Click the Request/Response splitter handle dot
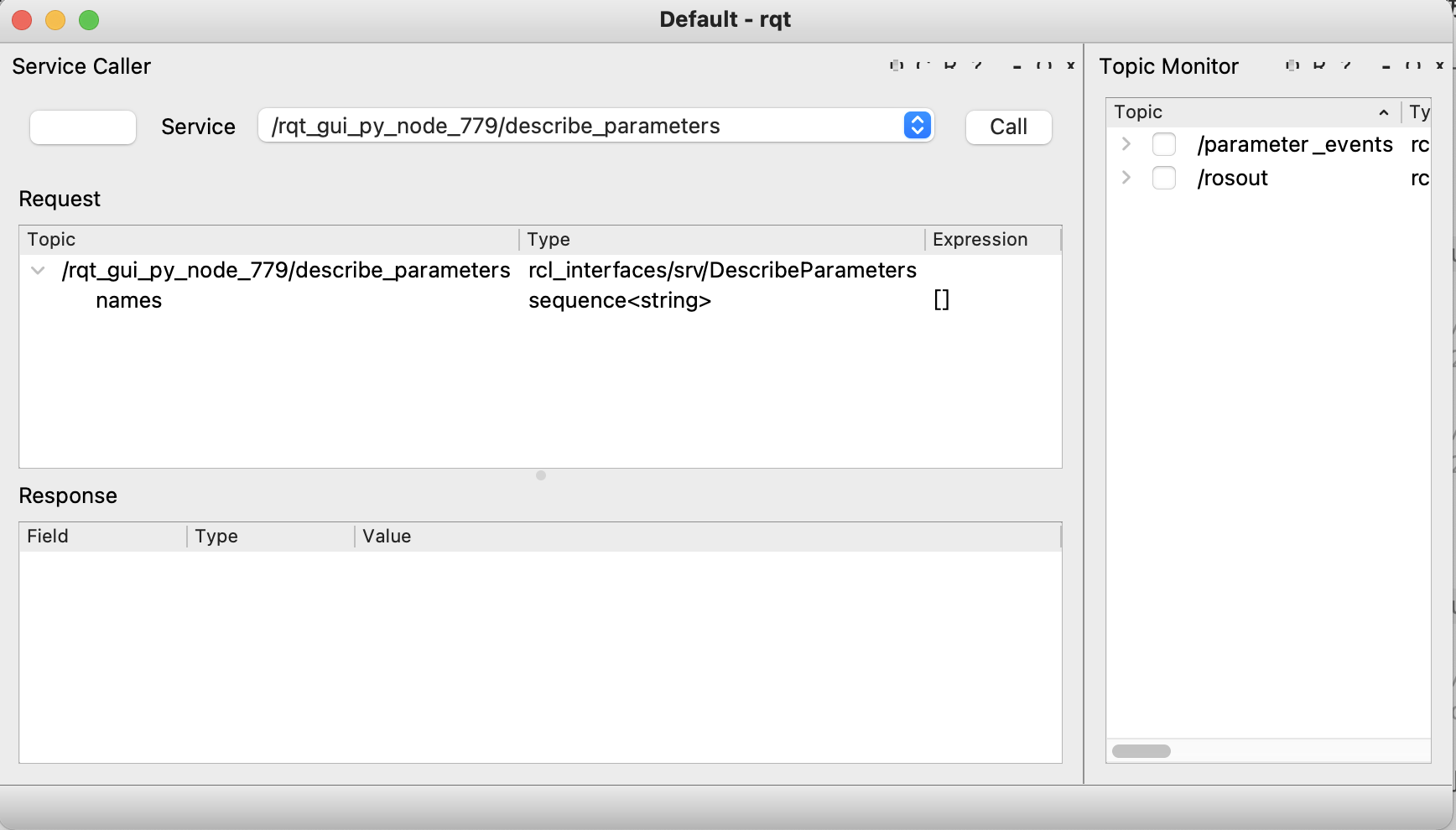The width and height of the screenshot is (1456, 830). [541, 475]
